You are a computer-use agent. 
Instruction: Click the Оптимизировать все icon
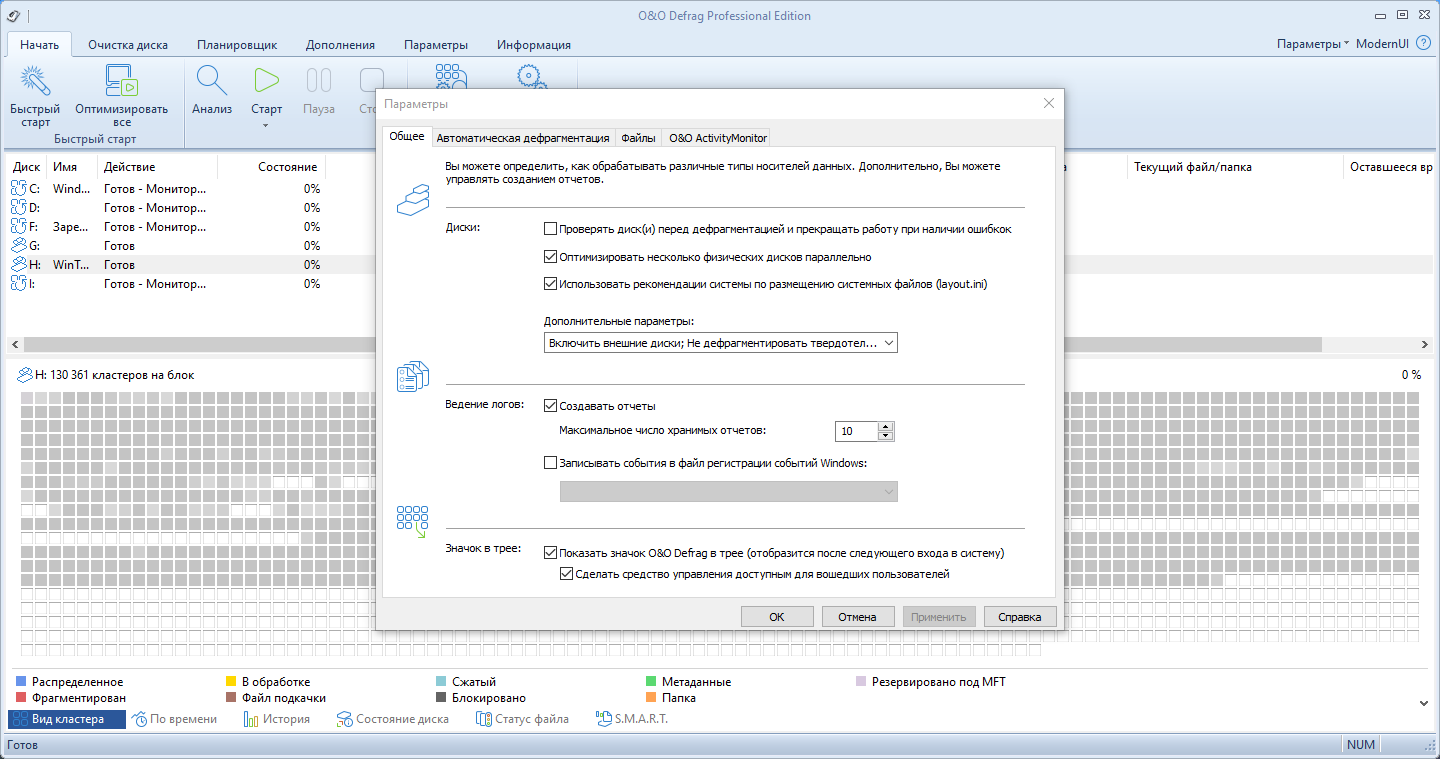tap(121, 81)
